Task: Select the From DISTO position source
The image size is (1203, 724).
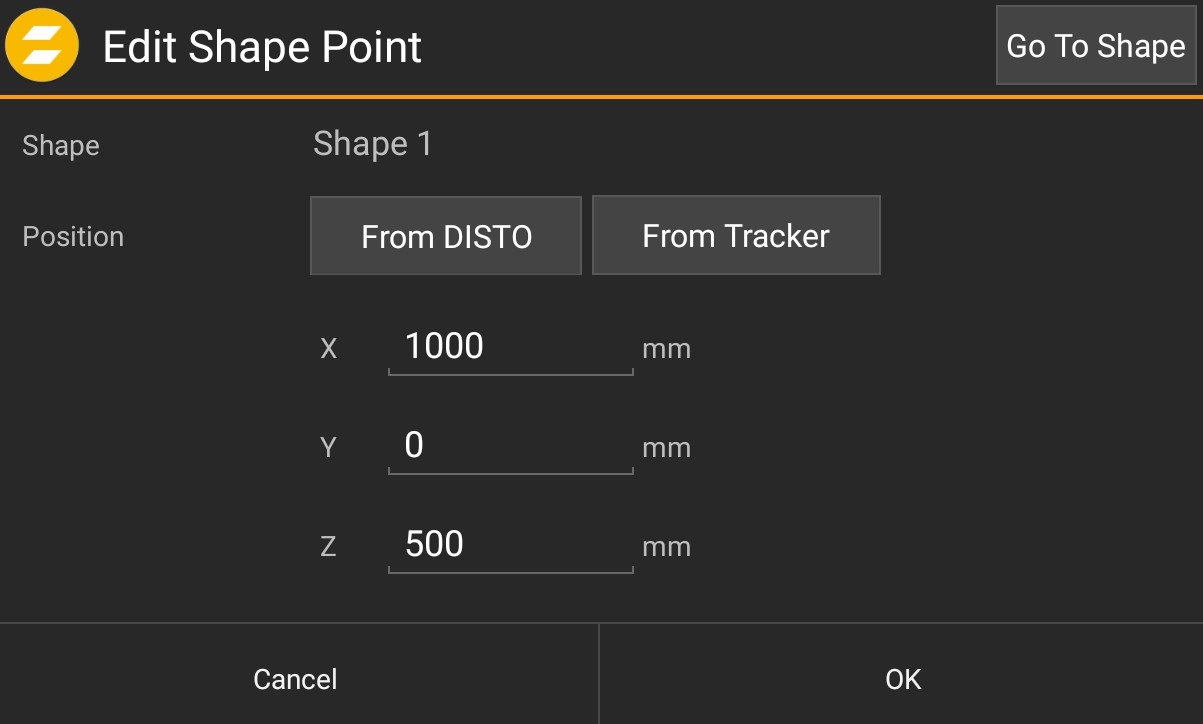Action: (x=445, y=235)
